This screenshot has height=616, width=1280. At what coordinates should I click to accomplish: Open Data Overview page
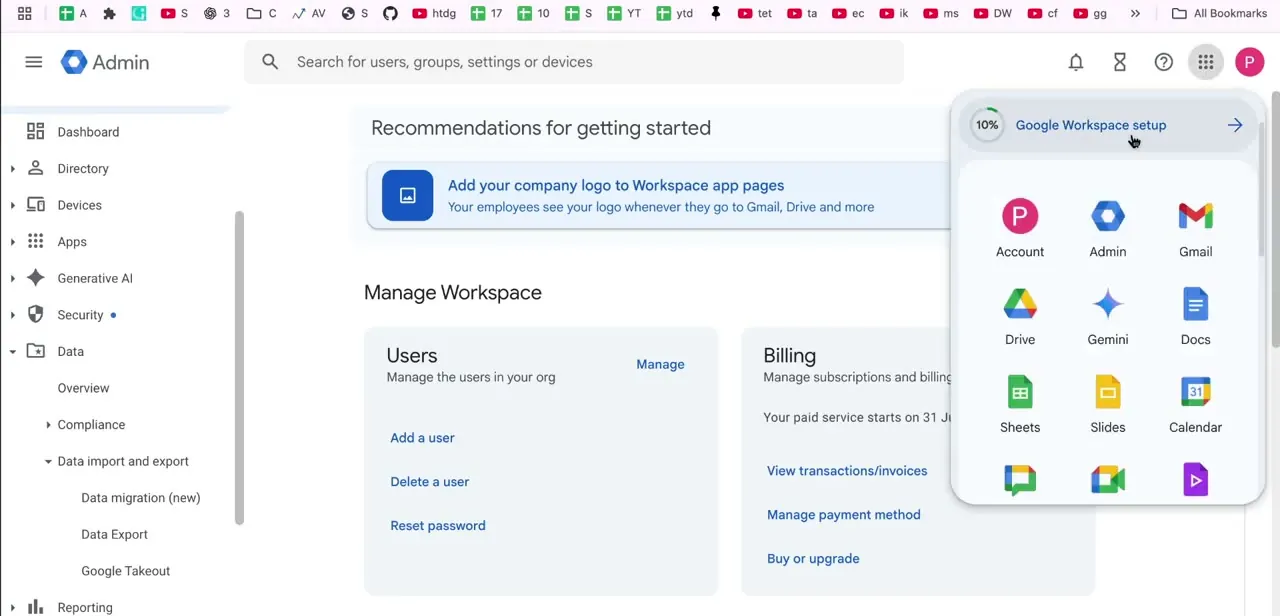click(x=83, y=388)
